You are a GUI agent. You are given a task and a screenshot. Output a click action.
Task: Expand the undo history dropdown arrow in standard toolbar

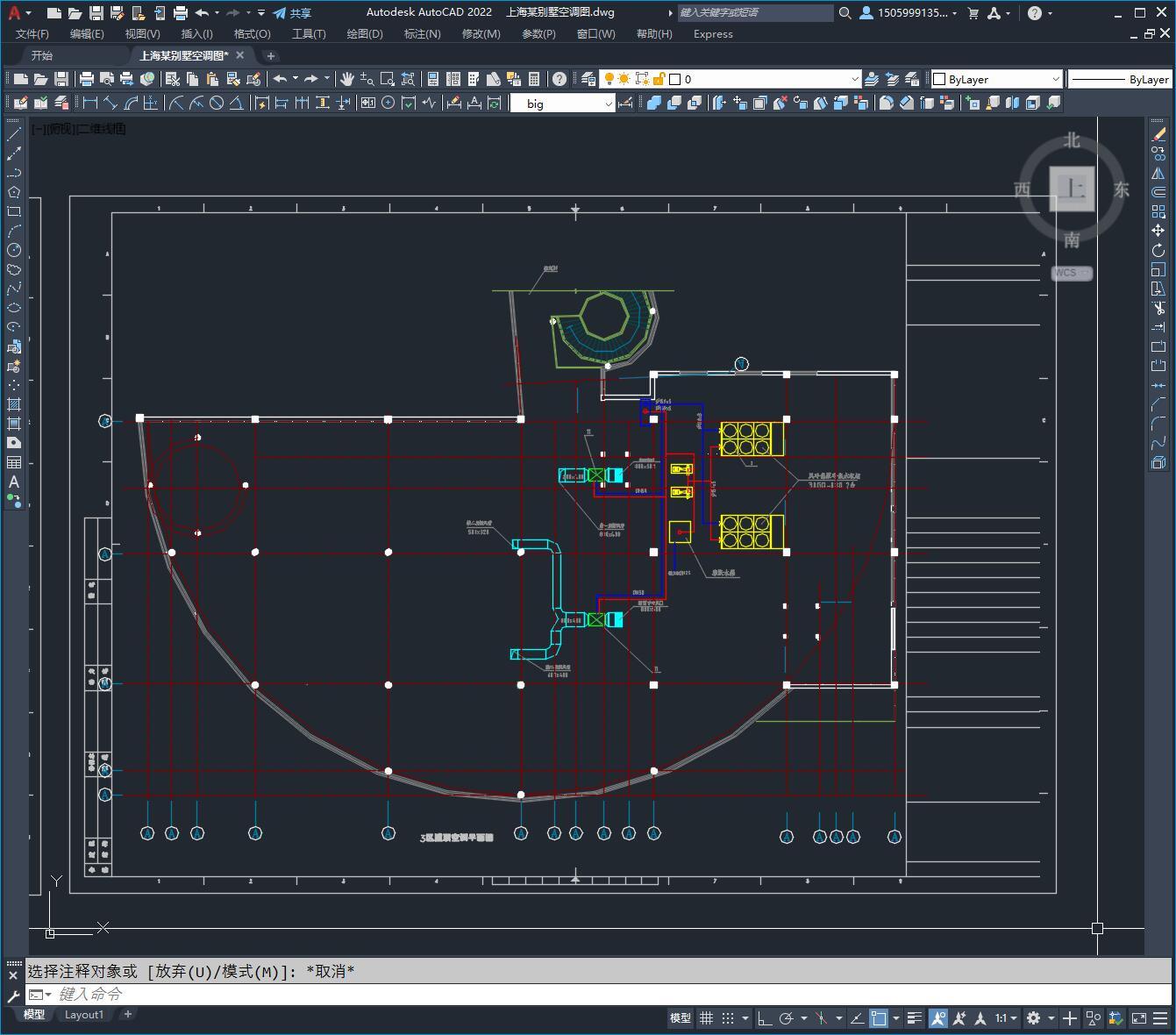295,78
